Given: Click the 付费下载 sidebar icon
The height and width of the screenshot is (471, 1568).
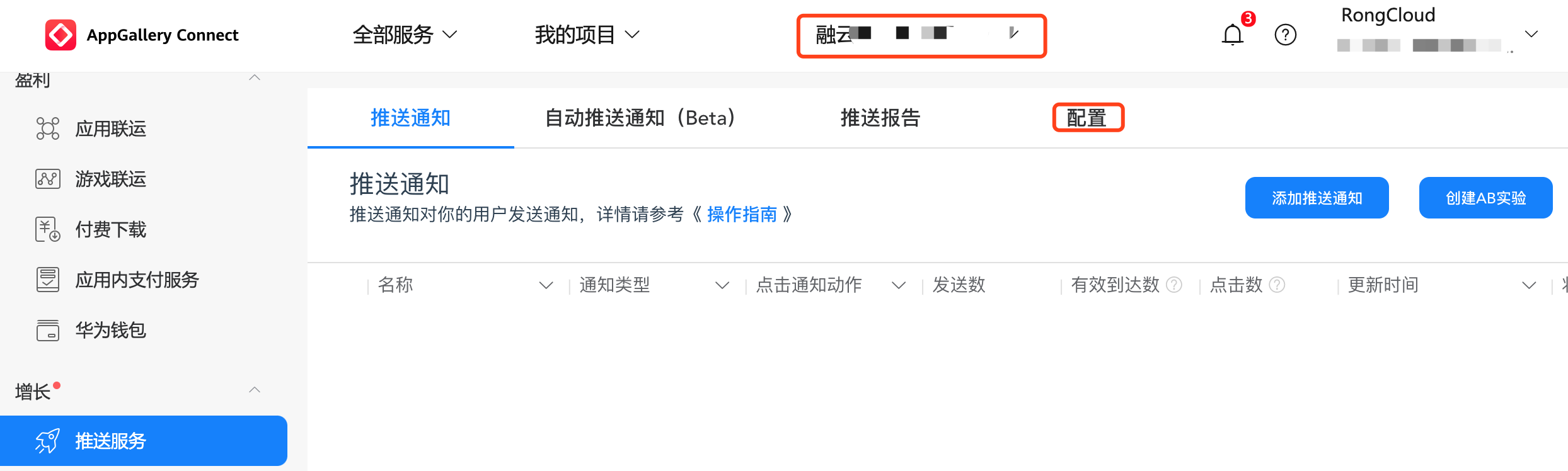Looking at the screenshot, I should [x=48, y=229].
